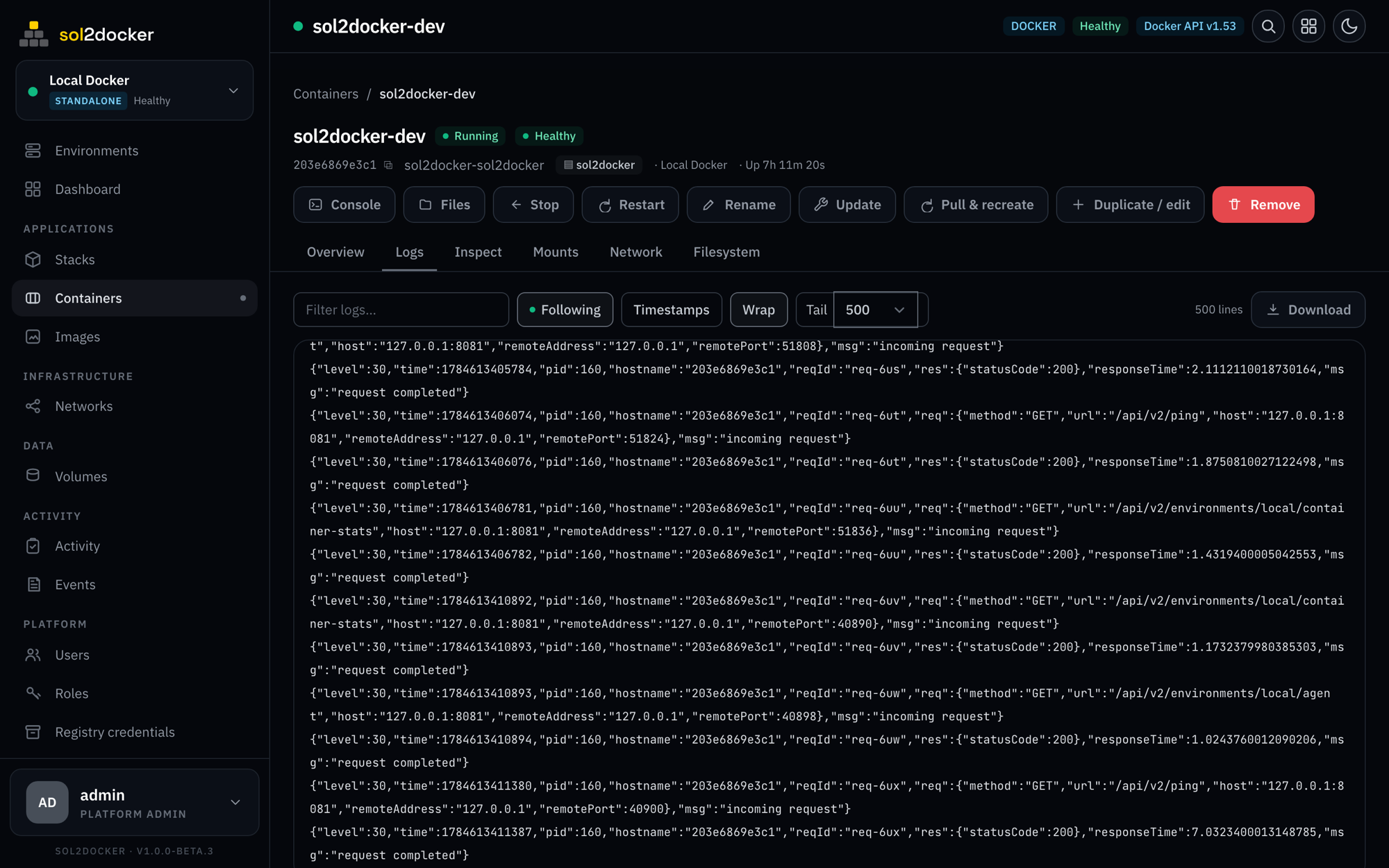Focus the Filter logs input field
Viewport: 1389px width, 868px height.
pos(401,310)
